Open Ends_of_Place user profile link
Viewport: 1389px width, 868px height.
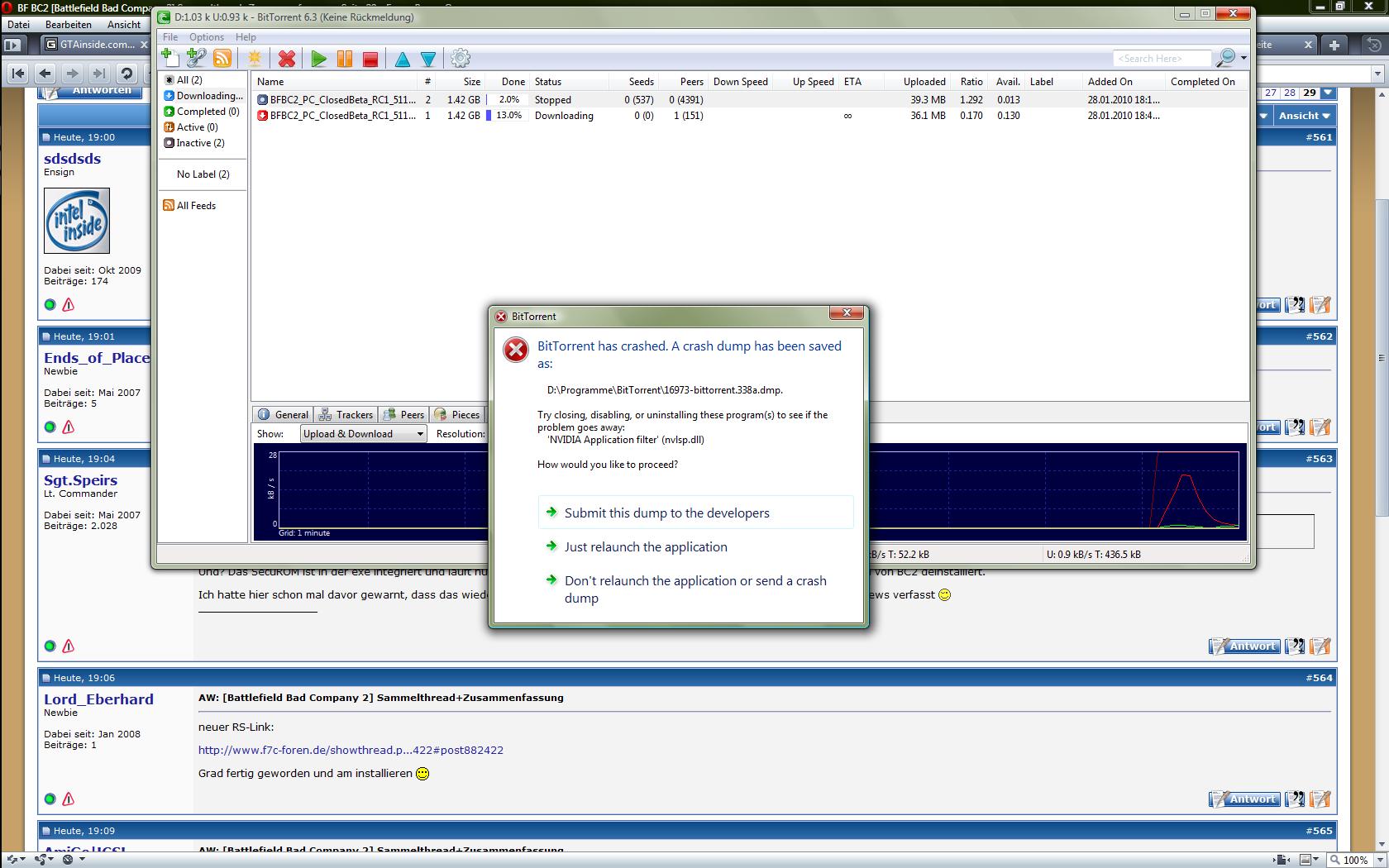click(97, 358)
